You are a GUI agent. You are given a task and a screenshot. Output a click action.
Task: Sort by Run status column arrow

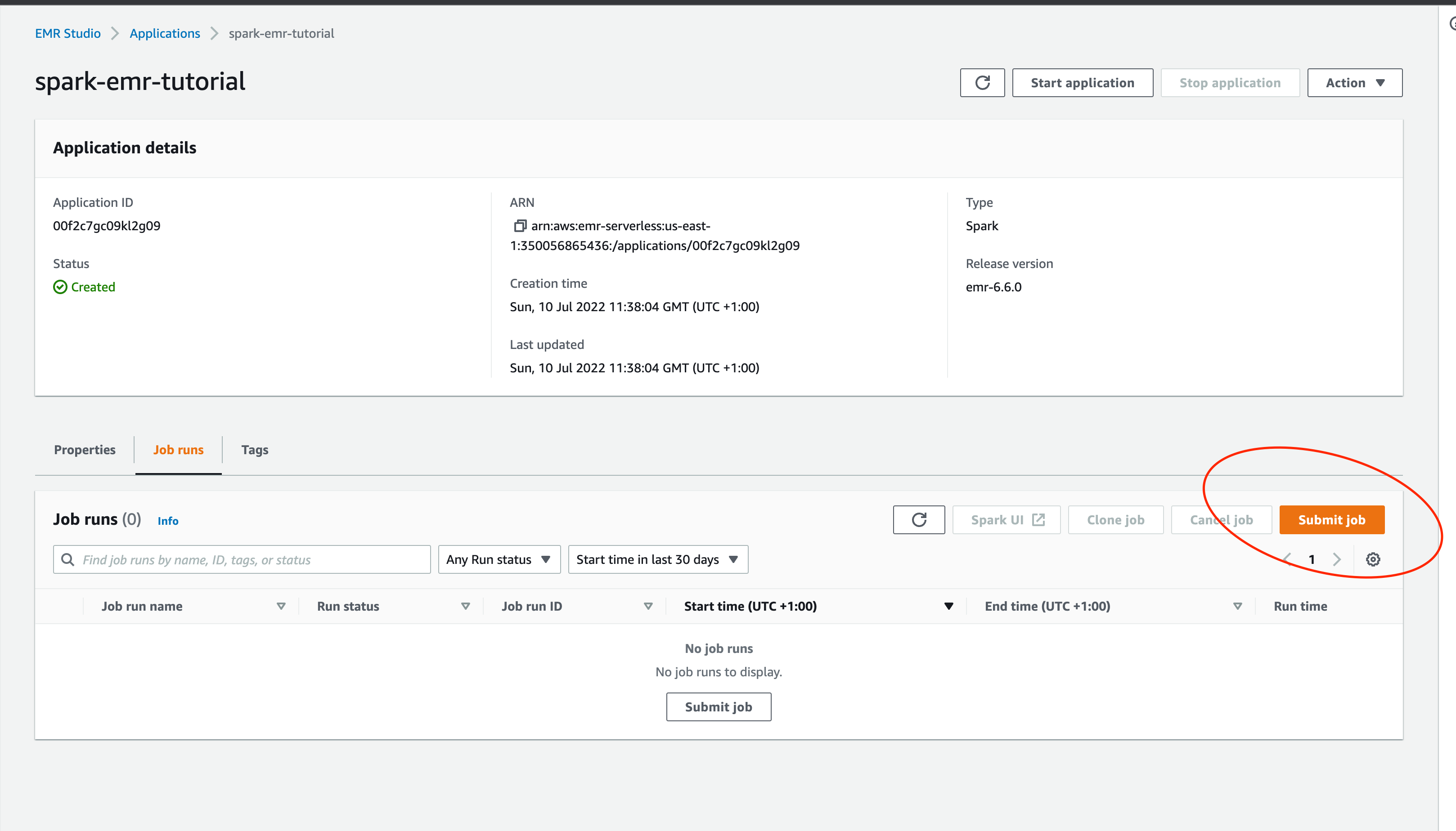[465, 606]
